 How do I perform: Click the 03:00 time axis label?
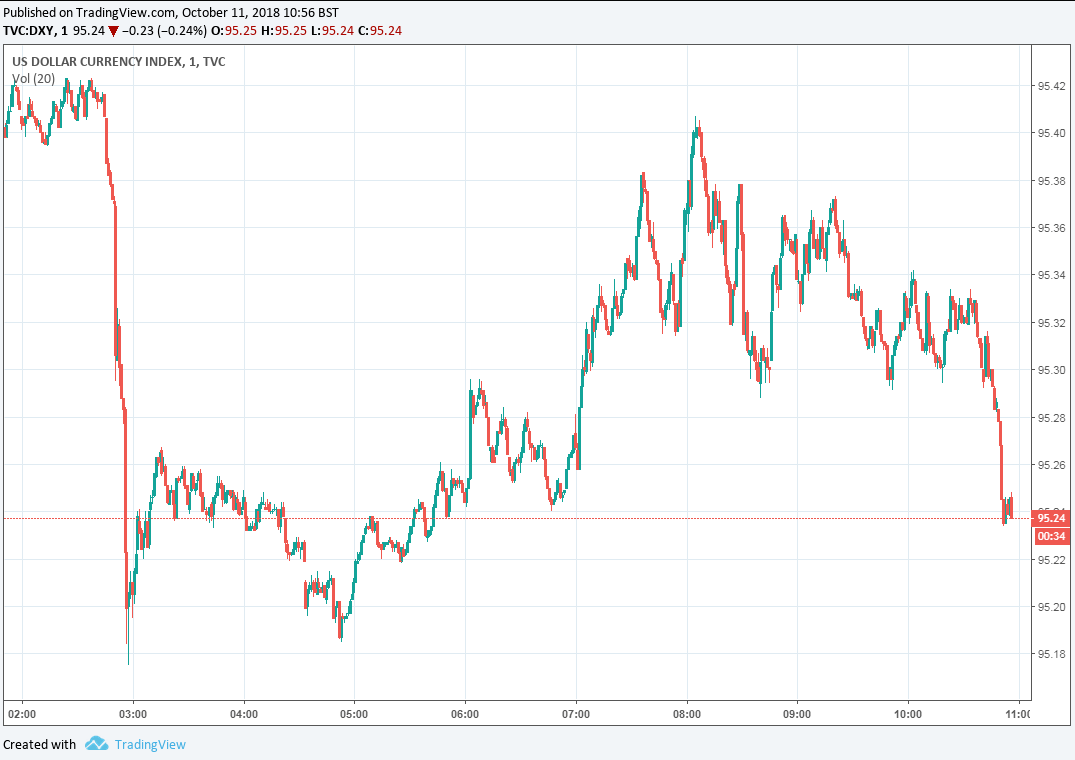133,714
